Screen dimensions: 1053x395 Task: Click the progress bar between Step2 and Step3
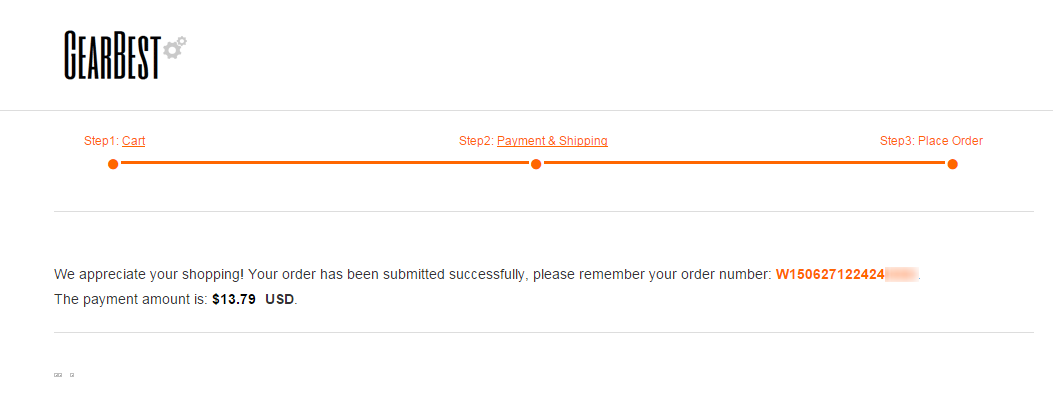point(744,163)
